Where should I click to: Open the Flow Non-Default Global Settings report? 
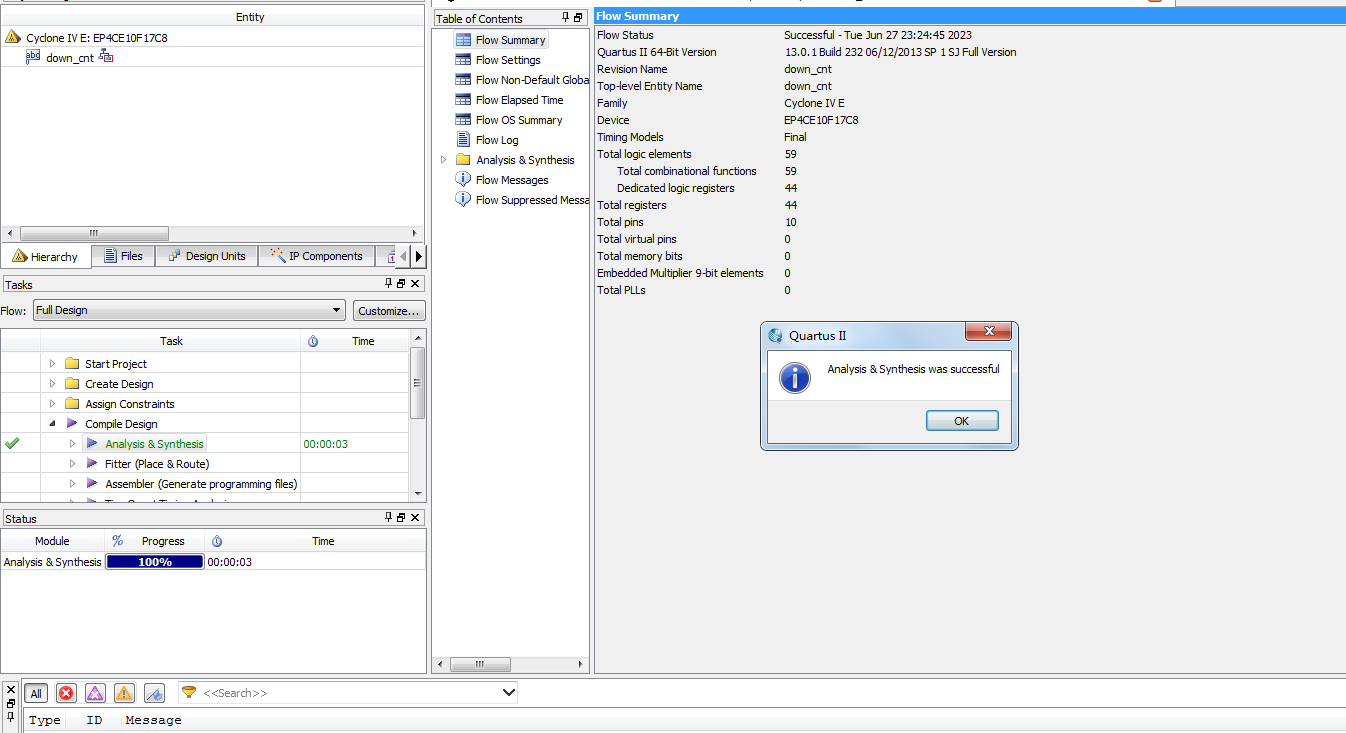(532, 80)
